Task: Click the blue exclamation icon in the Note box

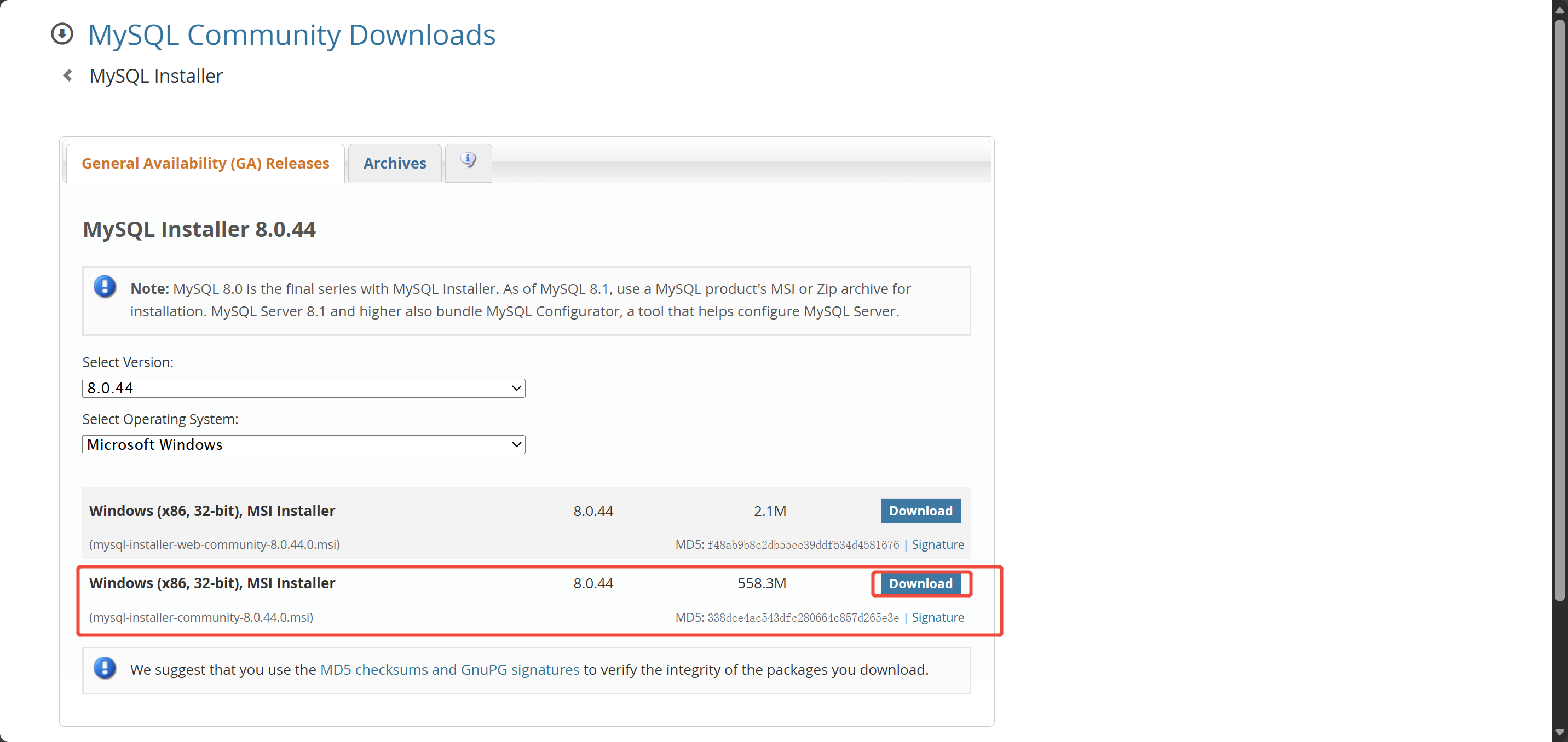Action: [105, 287]
